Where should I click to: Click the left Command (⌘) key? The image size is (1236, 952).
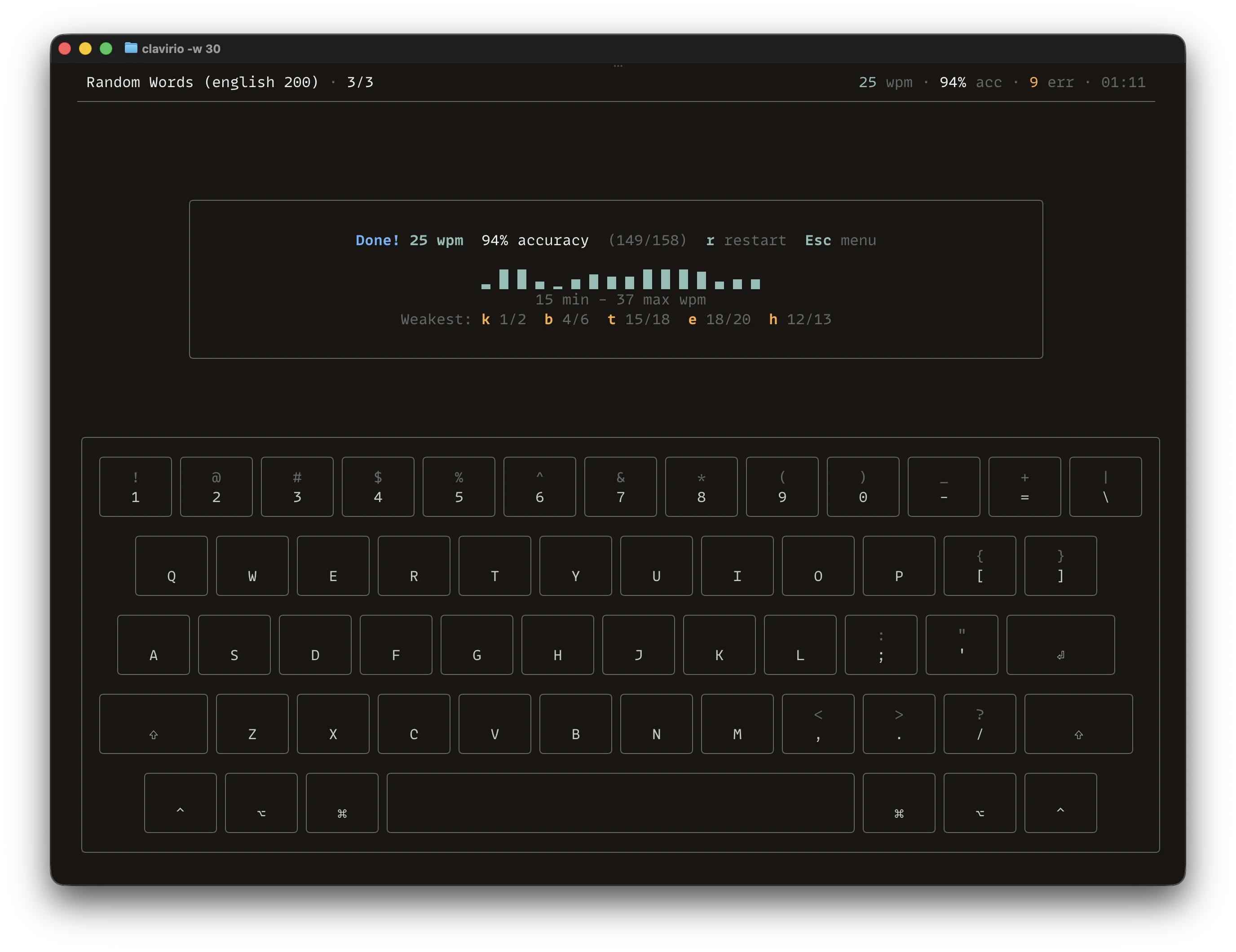341,802
